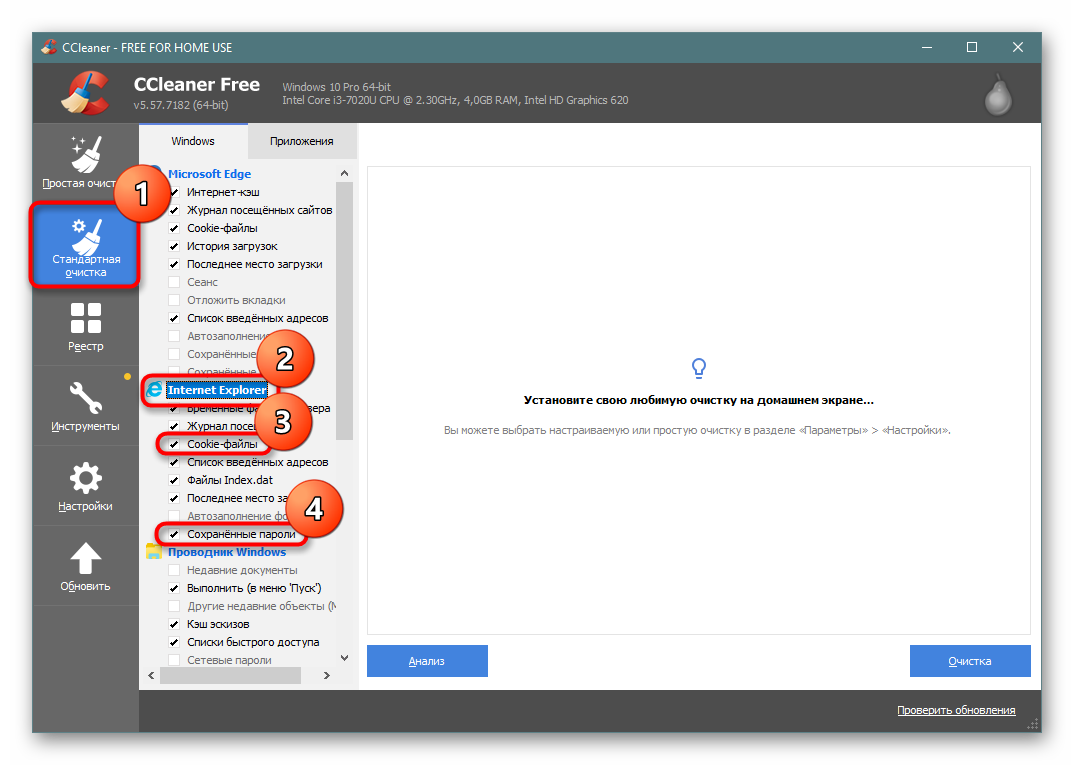1074x765 pixels.
Task: Switch to the Приложения tab
Action: click(301, 141)
